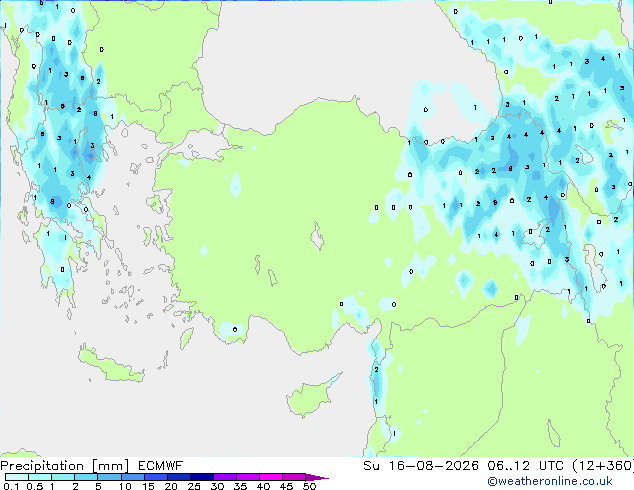Select the legend swatch between 5 and 10
The width and height of the screenshot is (634, 490).
coord(109,477)
